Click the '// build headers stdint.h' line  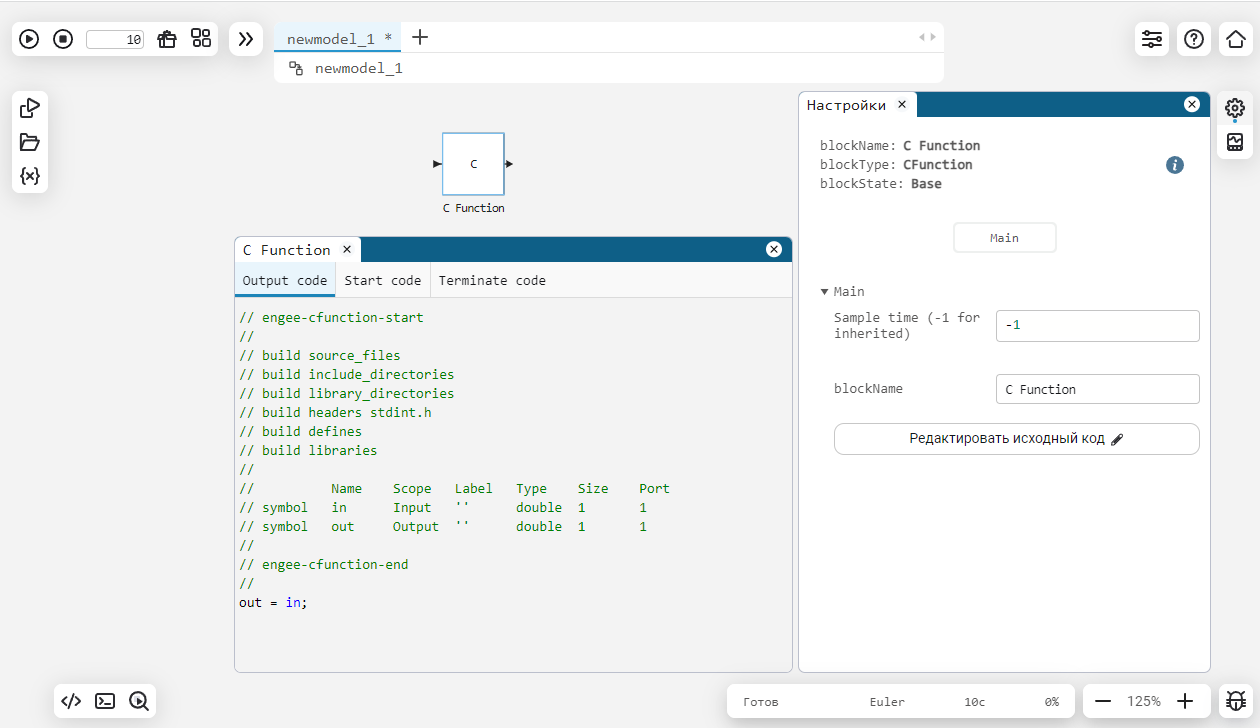click(x=335, y=413)
